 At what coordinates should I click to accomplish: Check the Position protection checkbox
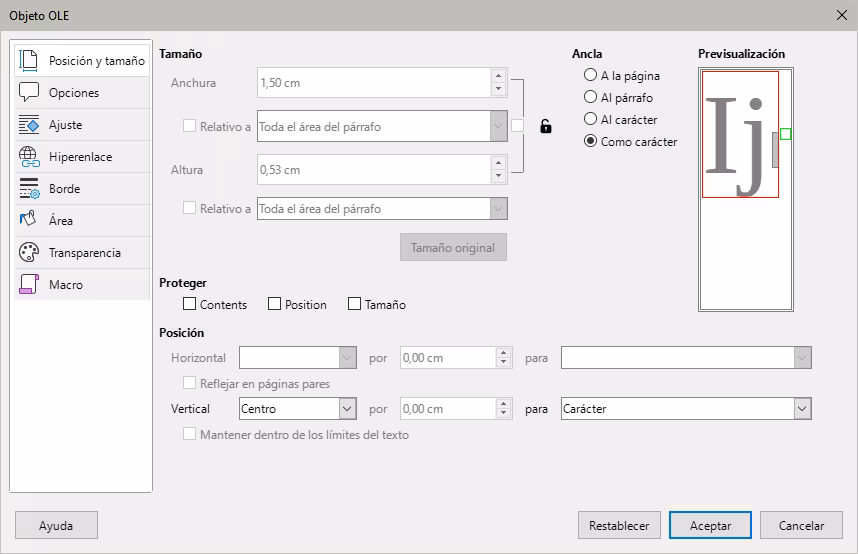(275, 304)
